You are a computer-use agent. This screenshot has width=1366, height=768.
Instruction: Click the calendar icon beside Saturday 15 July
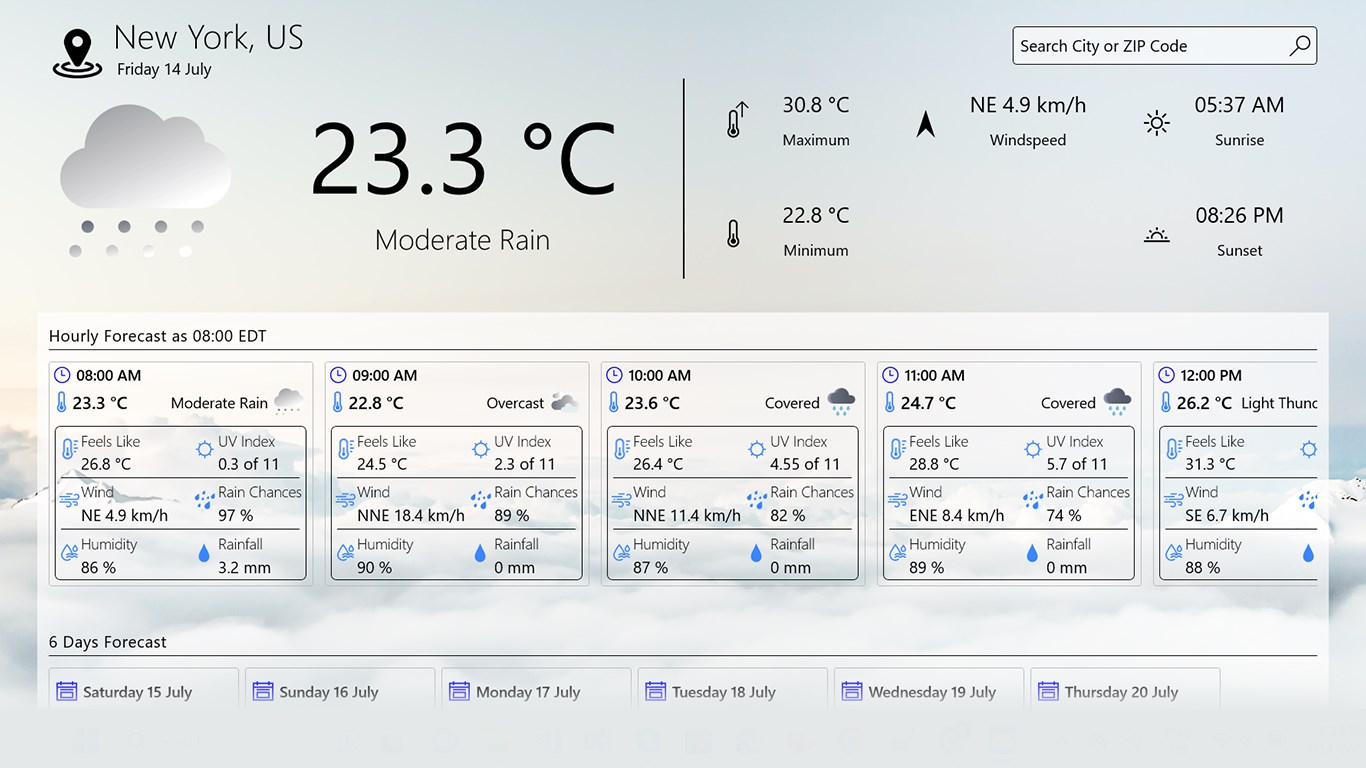click(x=66, y=690)
